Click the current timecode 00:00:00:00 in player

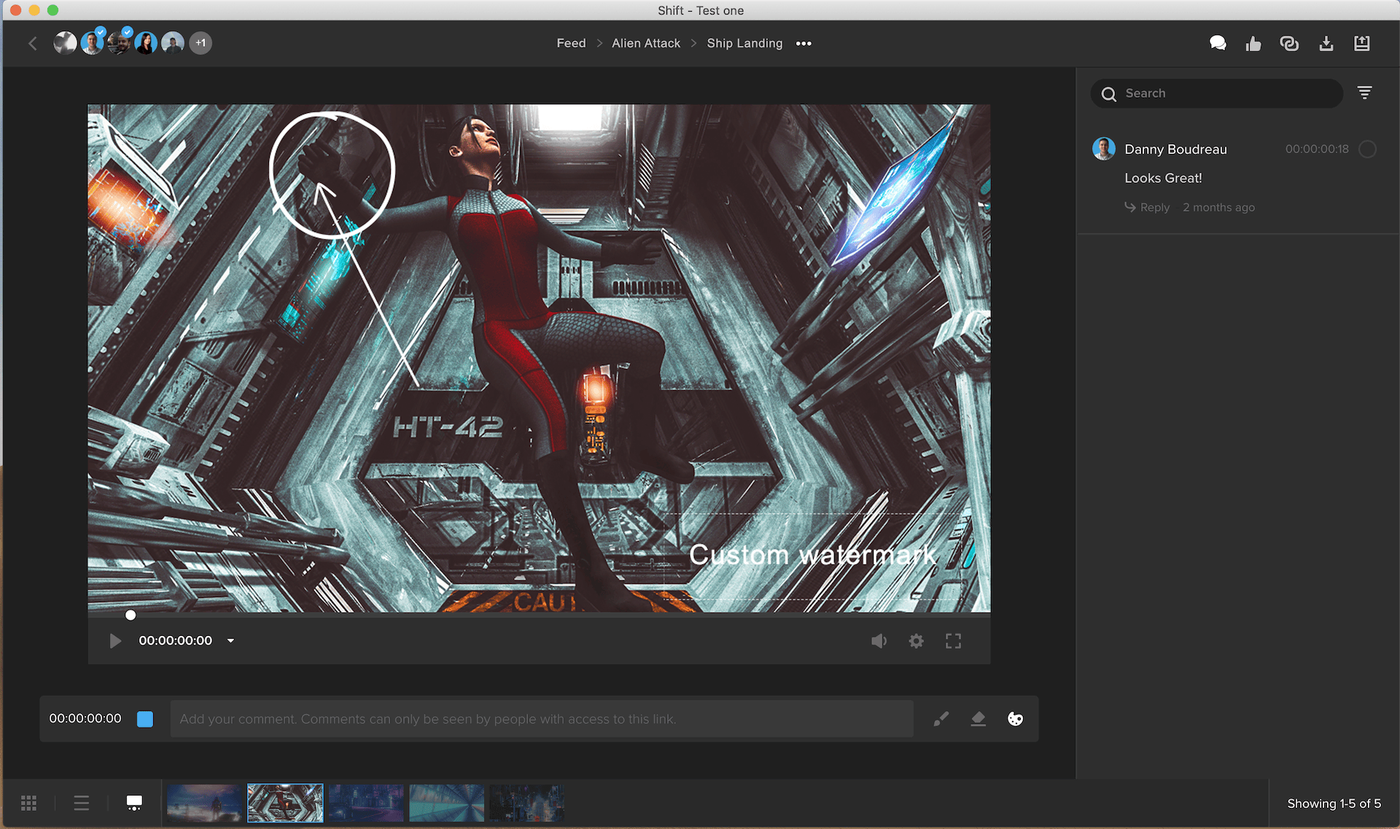click(x=175, y=641)
